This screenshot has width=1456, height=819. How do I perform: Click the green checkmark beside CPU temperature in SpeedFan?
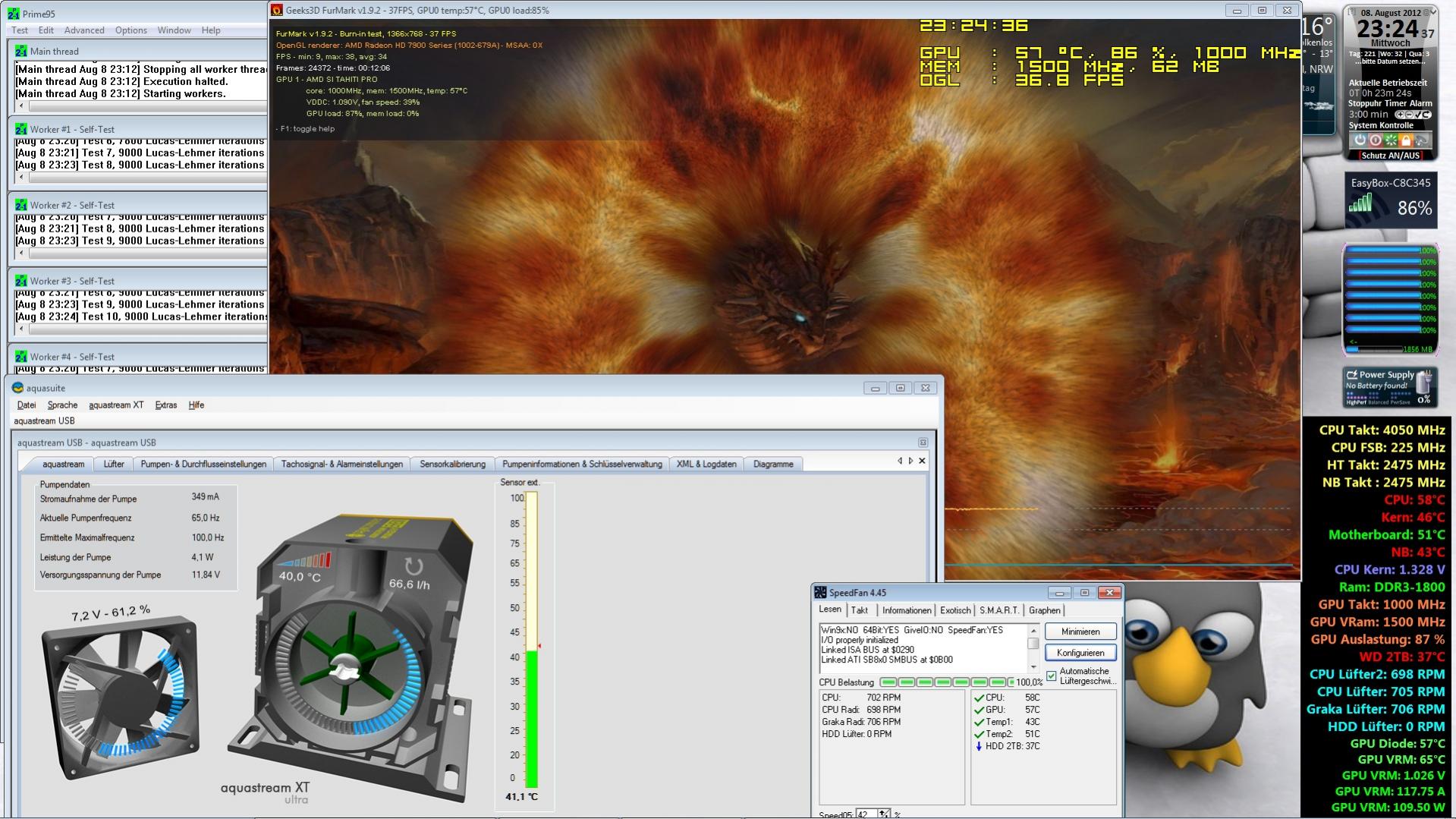pyautogui.click(x=979, y=698)
